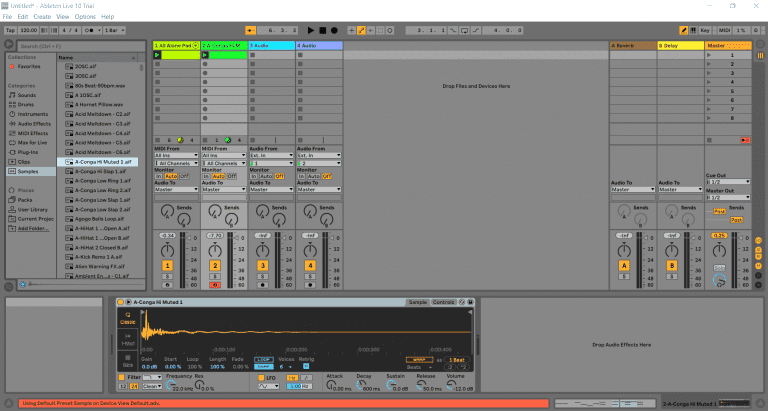Toggle the Follow playback button
The width and height of the screenshot is (768, 411).
point(250,30)
